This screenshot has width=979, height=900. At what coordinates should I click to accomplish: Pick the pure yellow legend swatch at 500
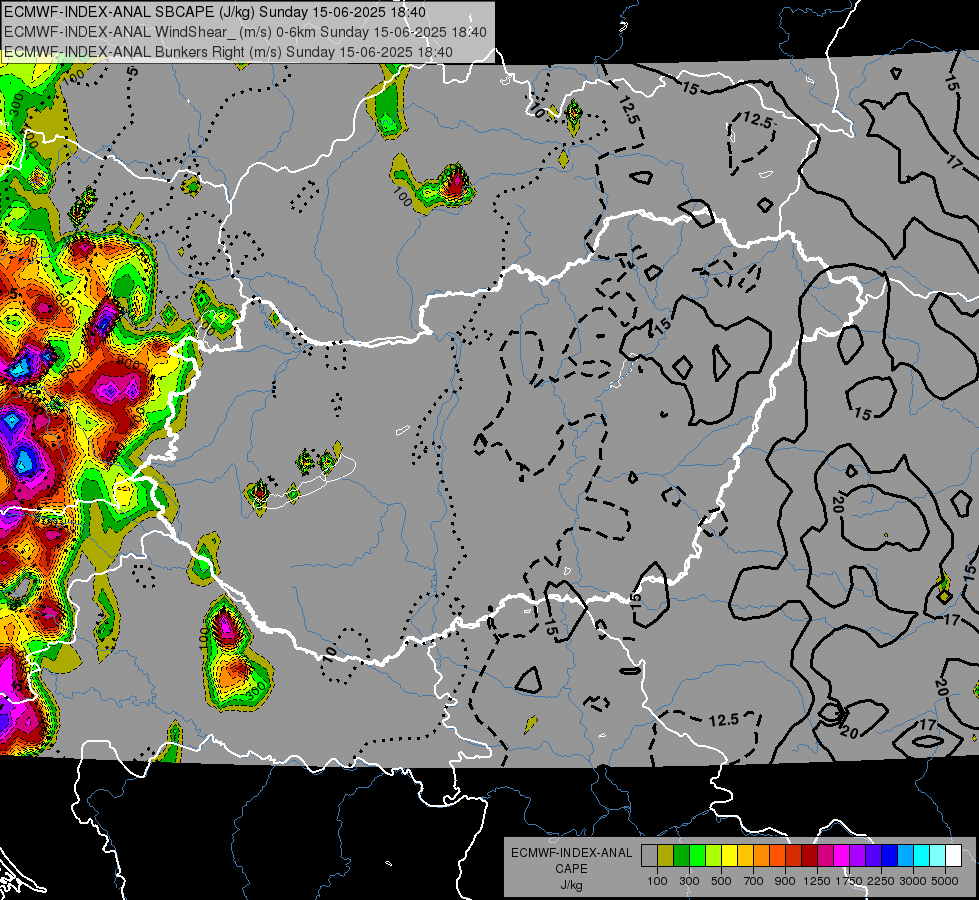click(x=729, y=855)
